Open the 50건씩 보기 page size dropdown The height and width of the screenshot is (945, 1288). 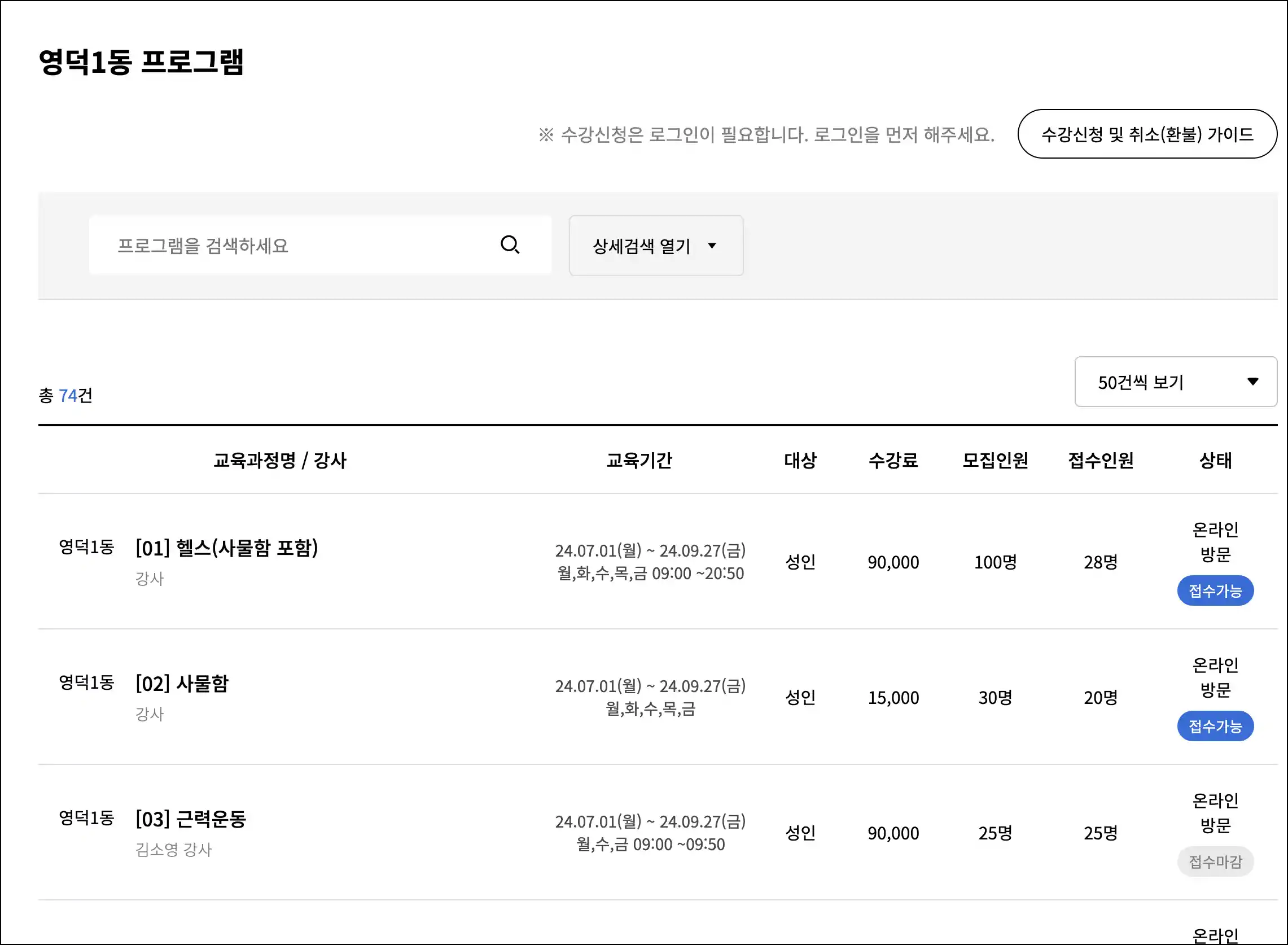click(1175, 382)
